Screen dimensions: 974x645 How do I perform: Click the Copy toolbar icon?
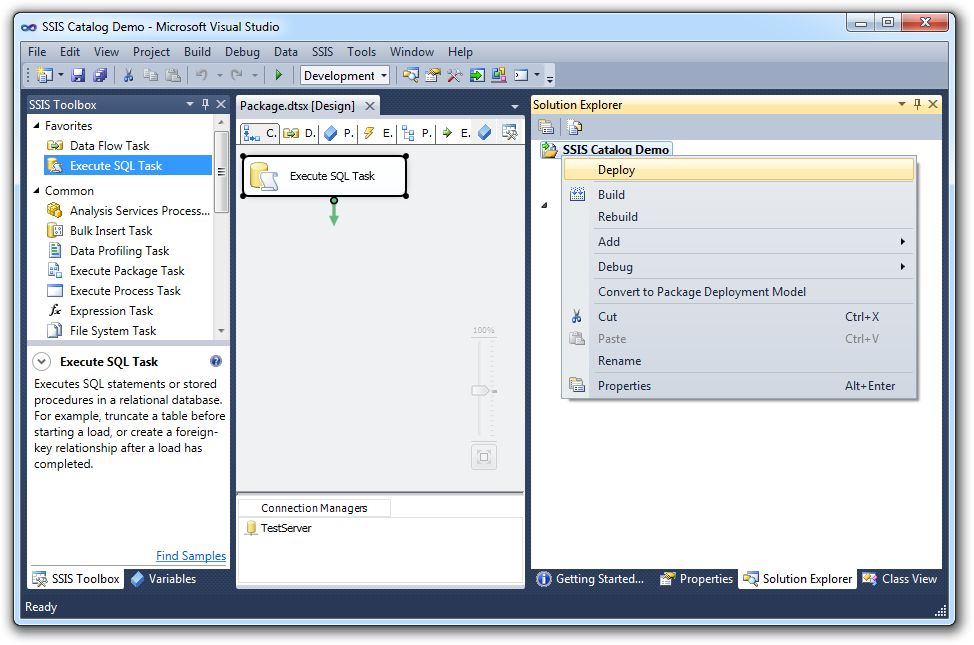(150, 75)
